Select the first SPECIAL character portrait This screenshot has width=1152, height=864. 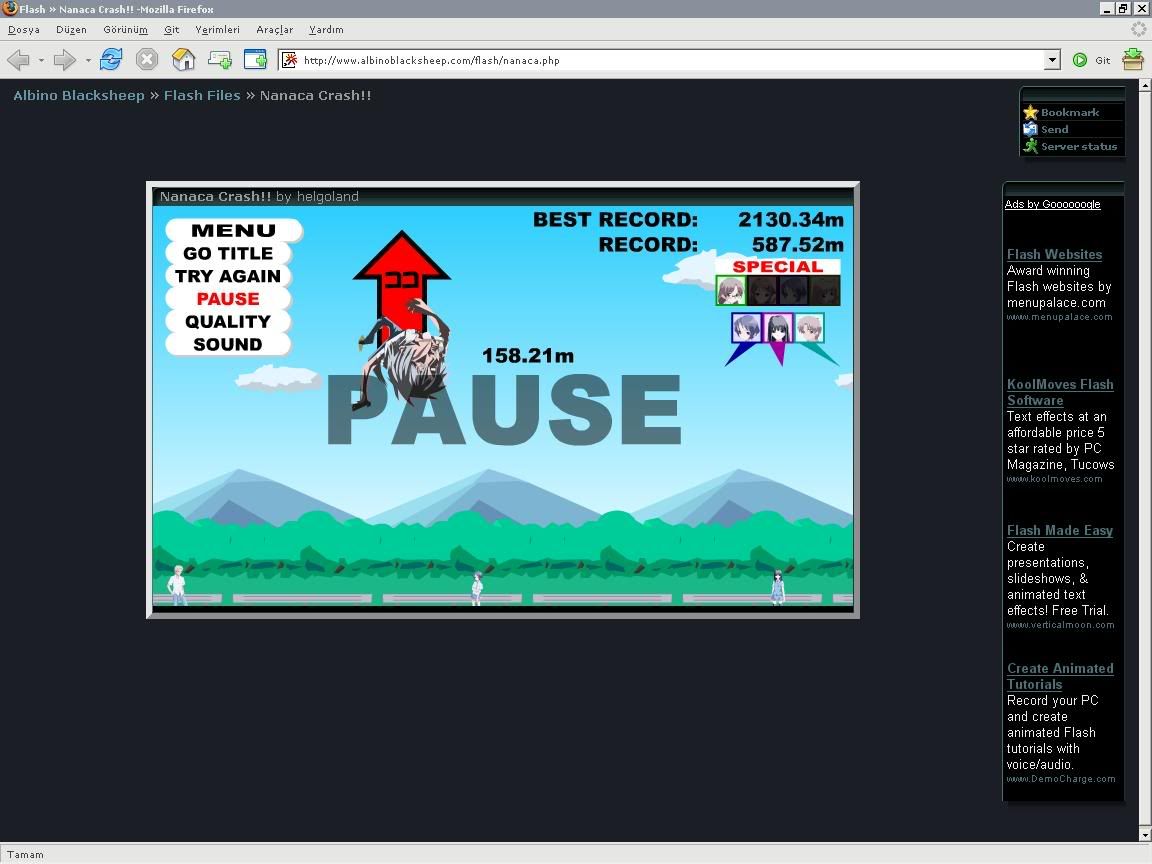point(731,291)
